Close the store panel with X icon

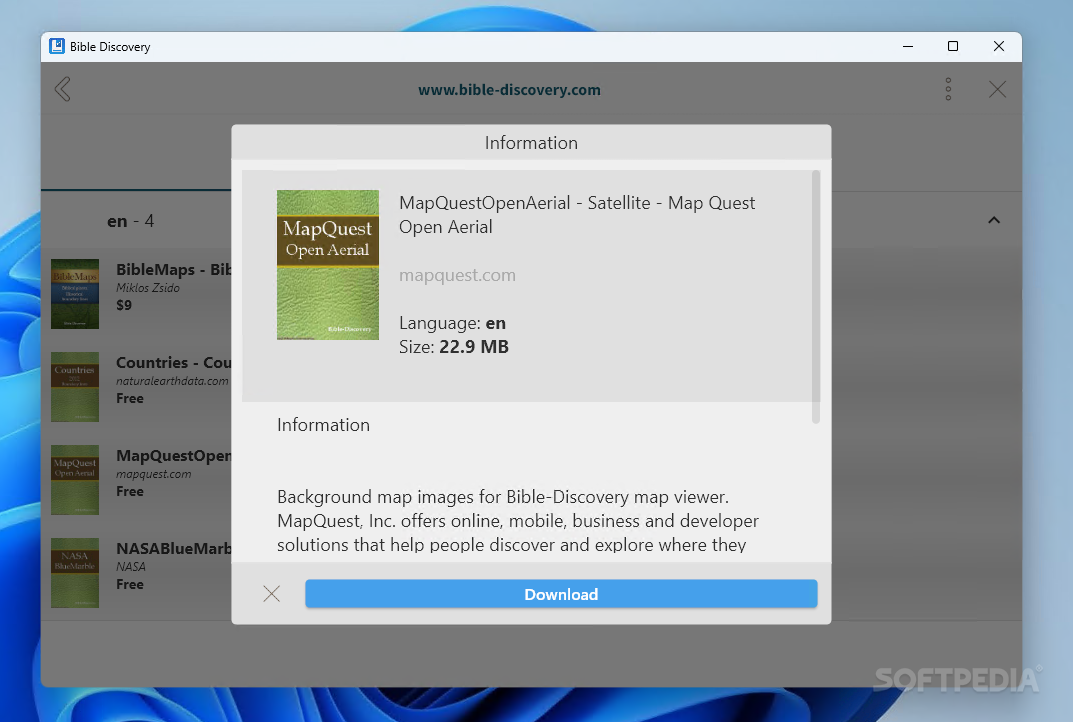(x=997, y=89)
